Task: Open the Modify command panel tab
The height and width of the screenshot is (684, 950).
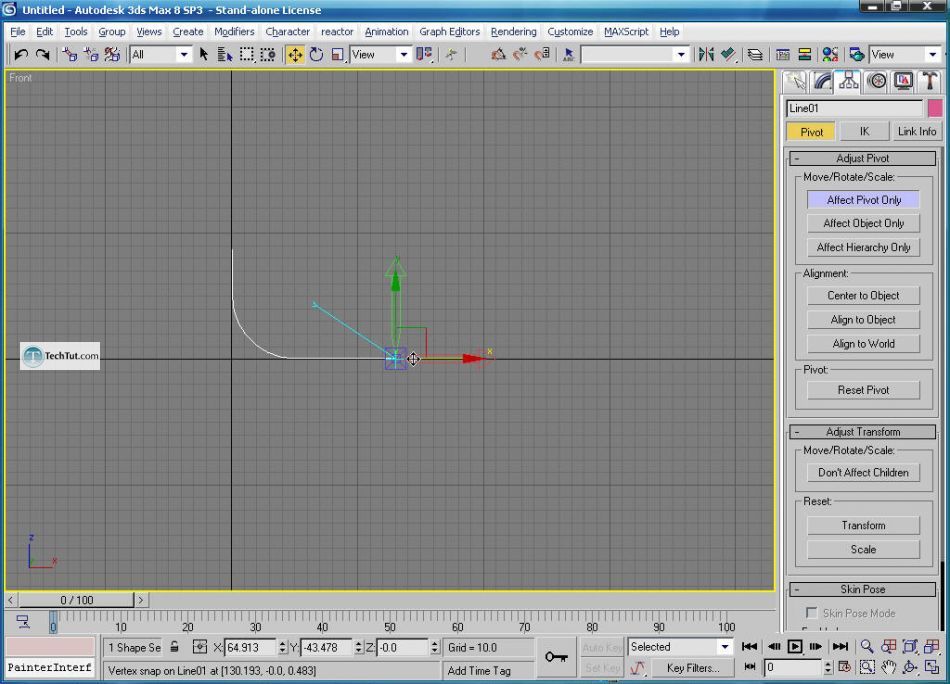Action: pyautogui.click(x=822, y=81)
